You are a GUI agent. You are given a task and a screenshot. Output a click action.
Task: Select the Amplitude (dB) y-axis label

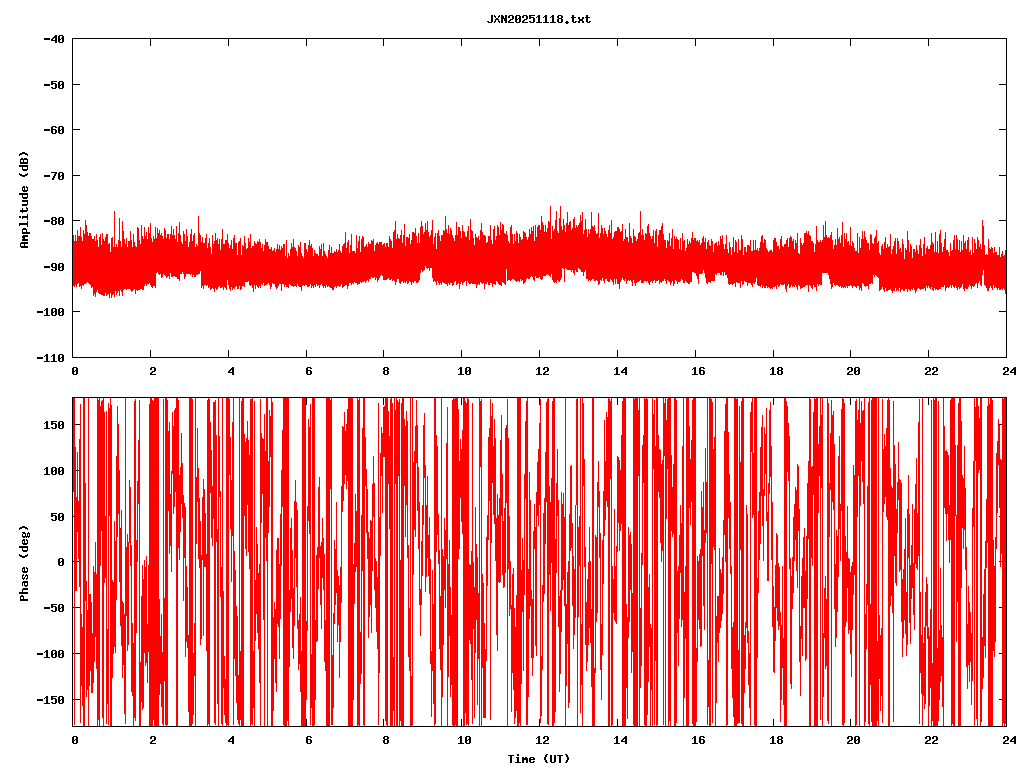(x=24, y=200)
